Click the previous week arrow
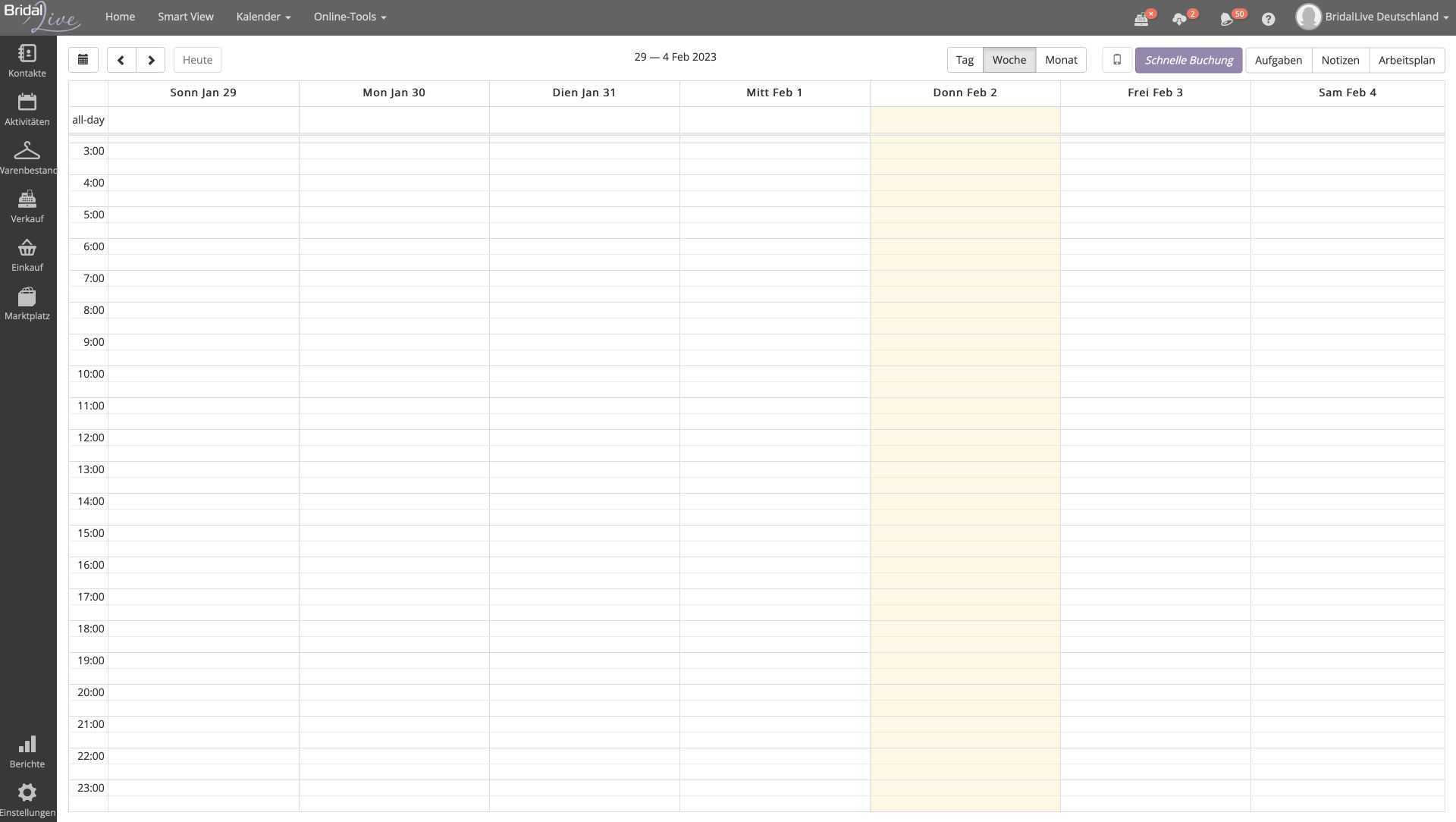Viewport: 1456px width, 822px height. pos(121,59)
